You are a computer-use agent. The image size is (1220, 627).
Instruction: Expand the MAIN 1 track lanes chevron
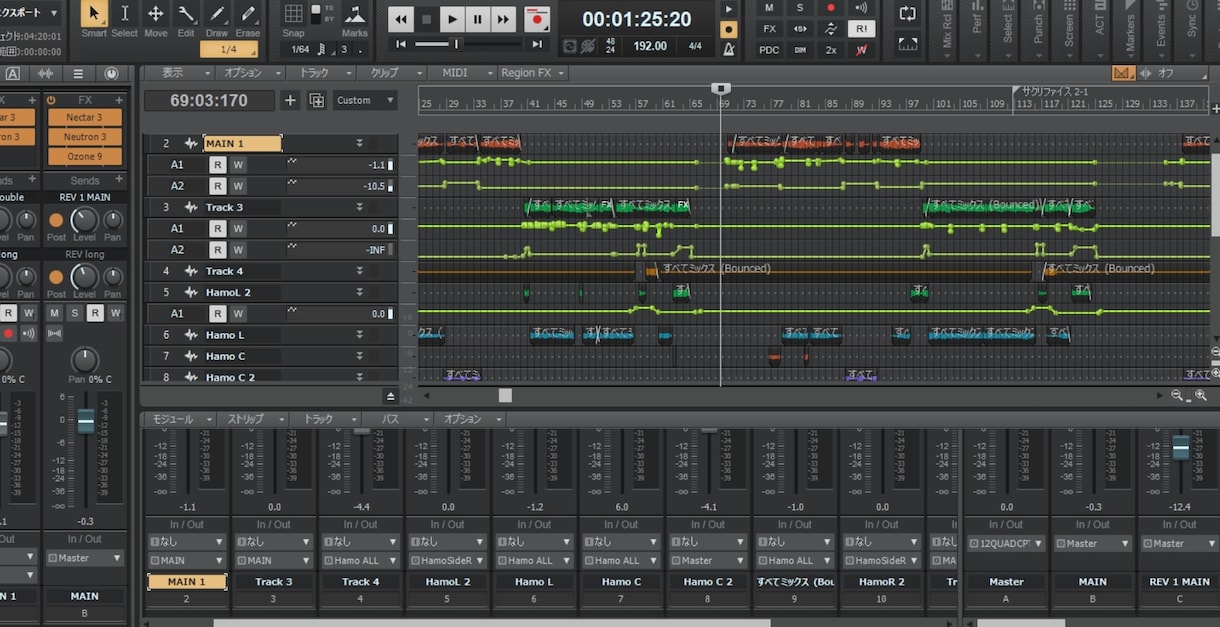tap(359, 144)
